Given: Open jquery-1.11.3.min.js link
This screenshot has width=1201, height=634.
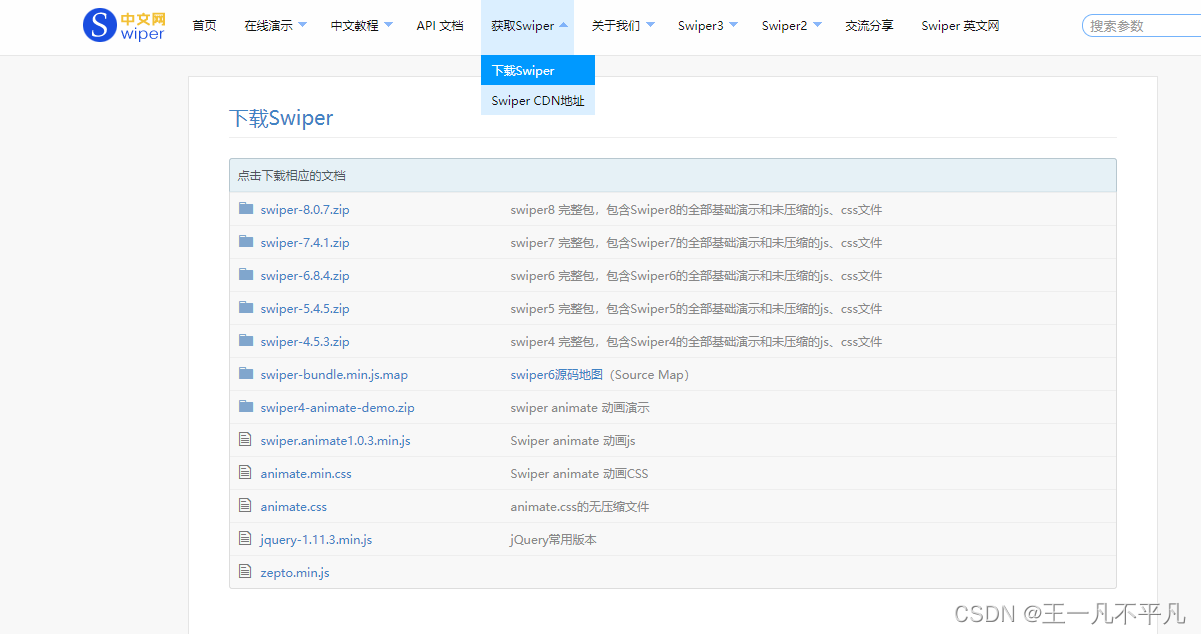Looking at the screenshot, I should [316, 540].
